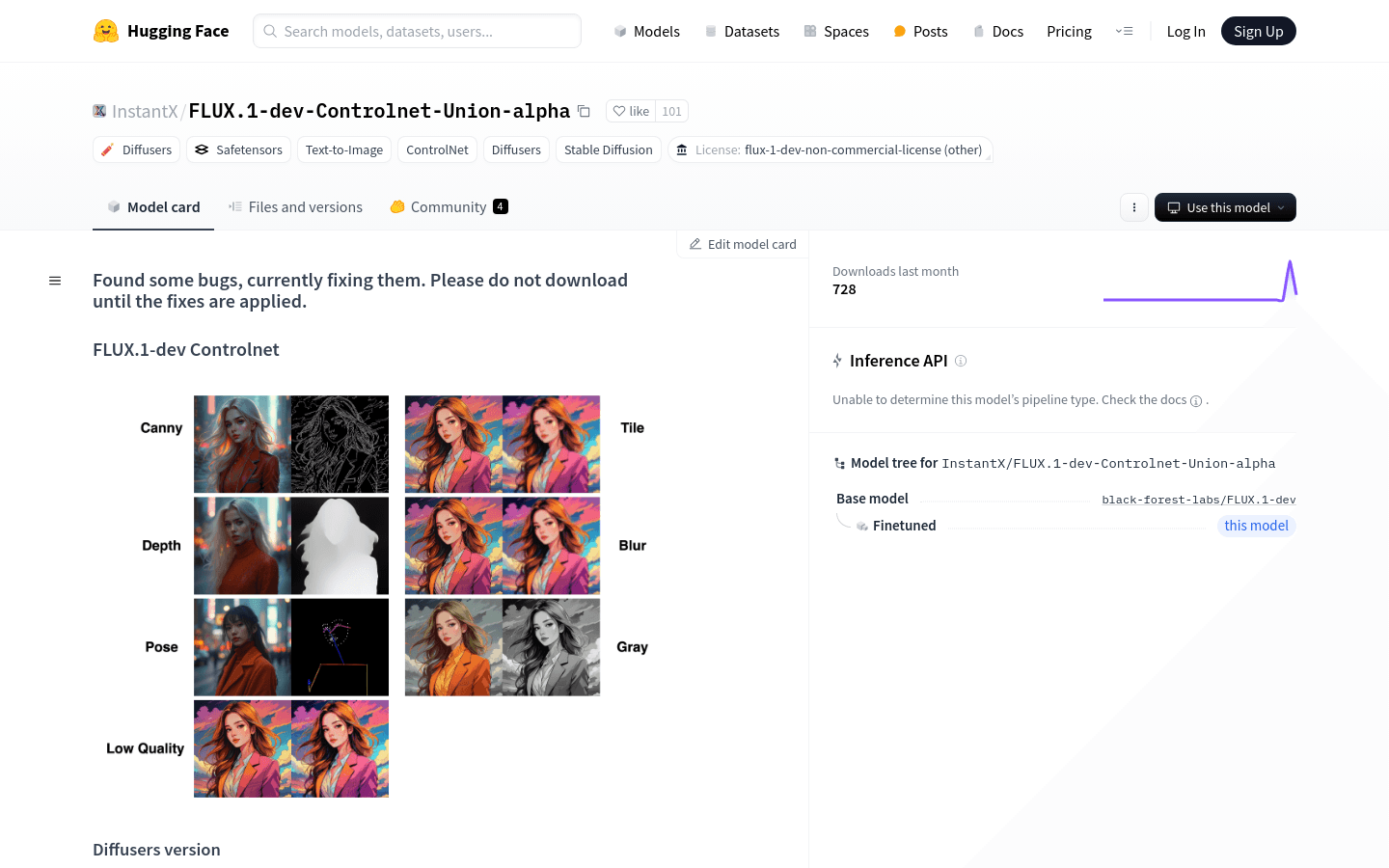This screenshot has width=1389, height=868.
Task: Click the Inference API info icon
Action: coord(961,361)
